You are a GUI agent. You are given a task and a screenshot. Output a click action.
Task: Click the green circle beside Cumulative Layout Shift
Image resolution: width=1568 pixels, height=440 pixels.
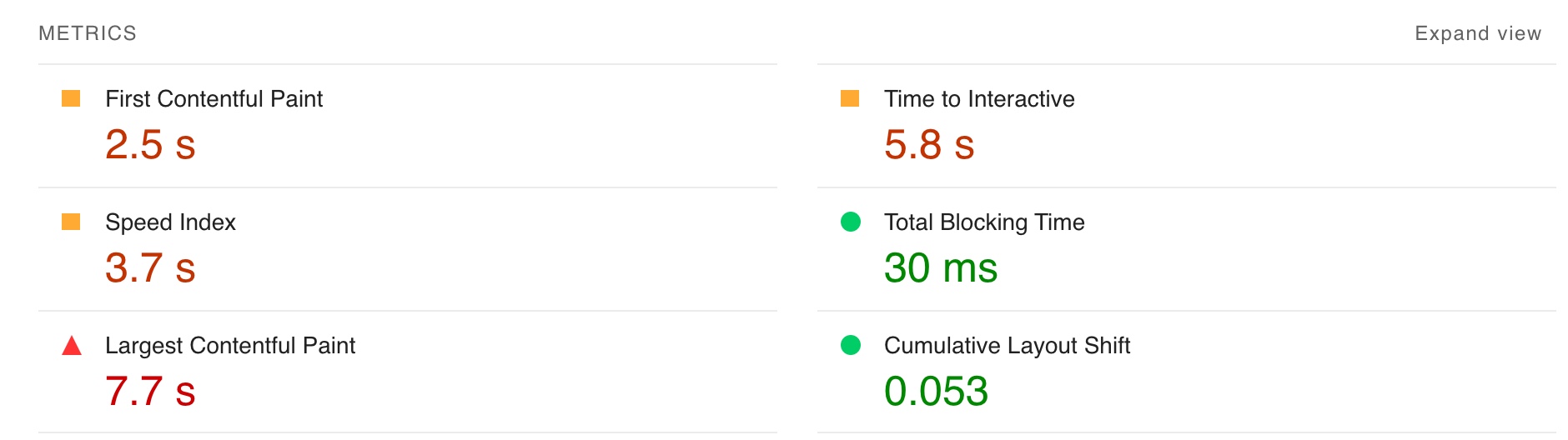click(x=851, y=345)
